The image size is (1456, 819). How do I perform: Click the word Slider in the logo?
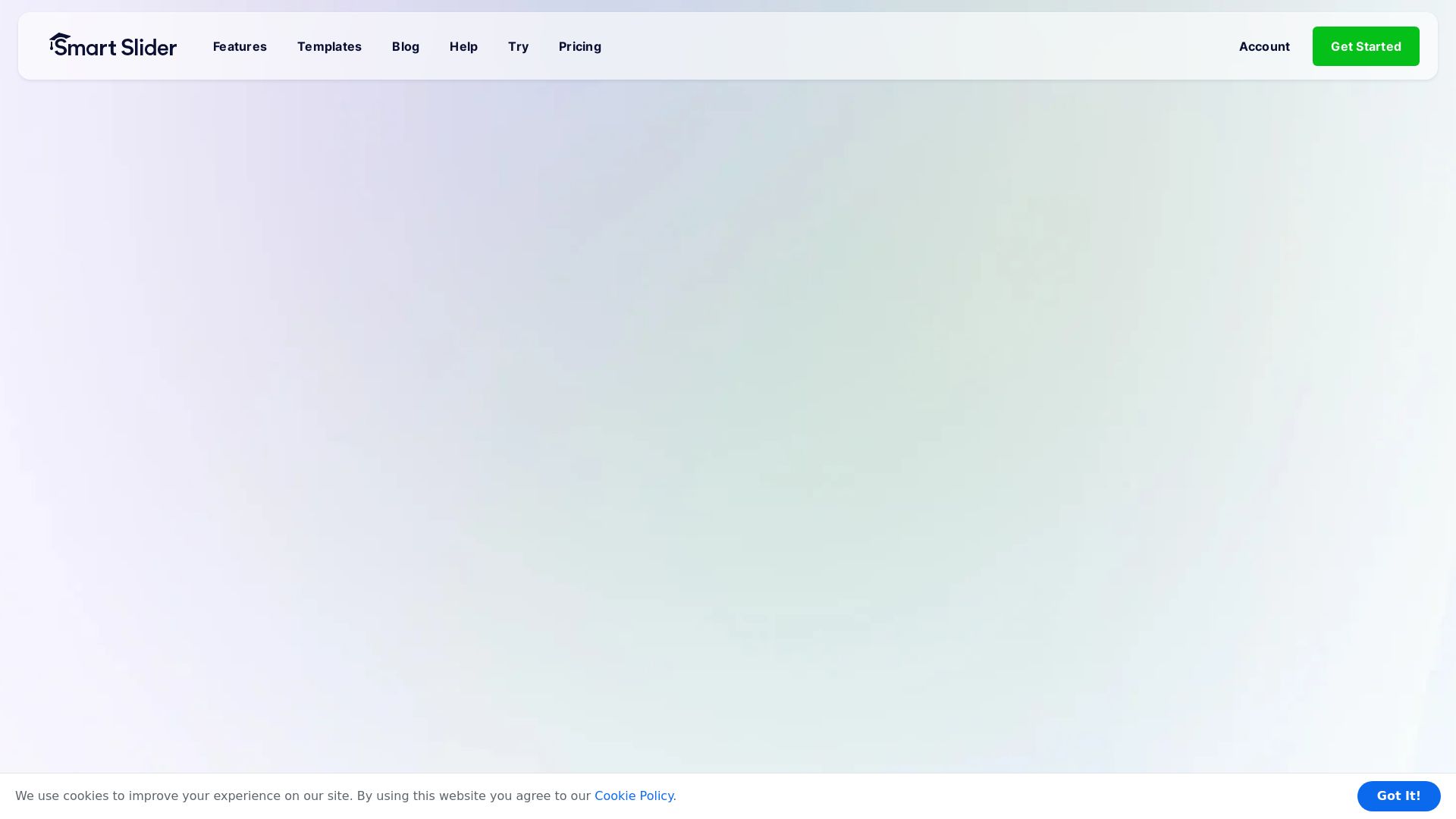click(x=149, y=47)
